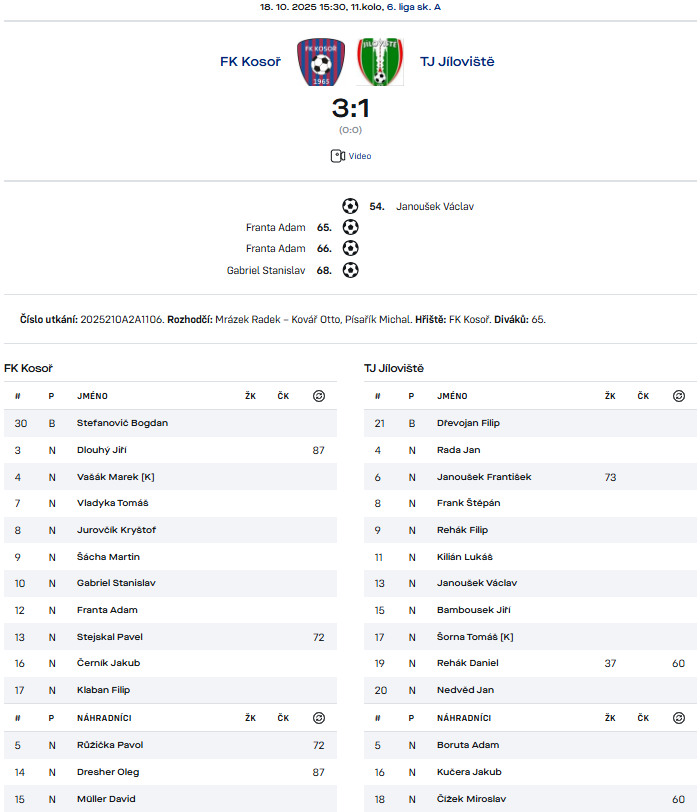
Task: Click the substitution icon in Kosoř Náhradníci header
Action: [319, 718]
